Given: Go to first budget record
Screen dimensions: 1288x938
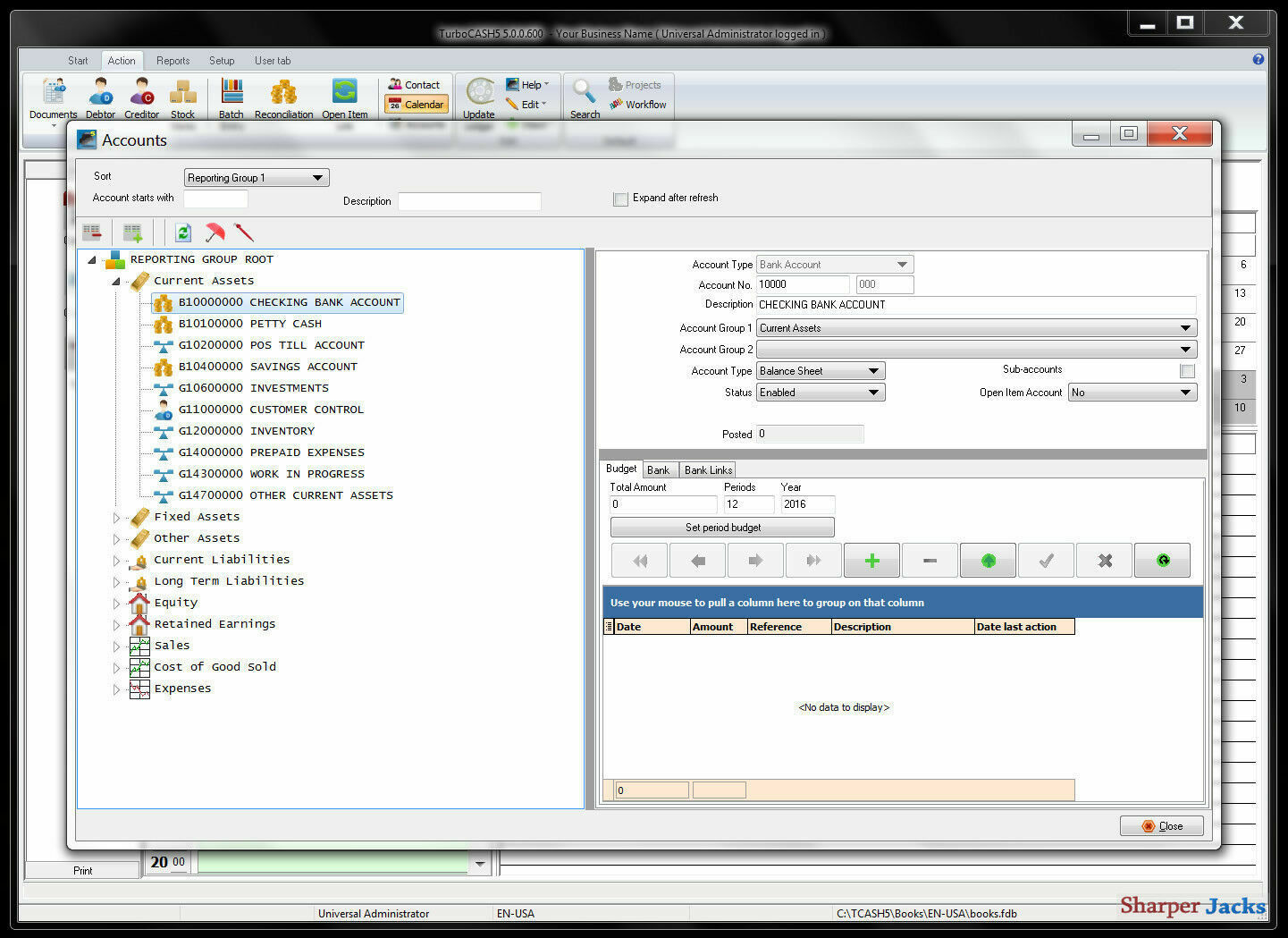Looking at the screenshot, I should click(x=639, y=561).
